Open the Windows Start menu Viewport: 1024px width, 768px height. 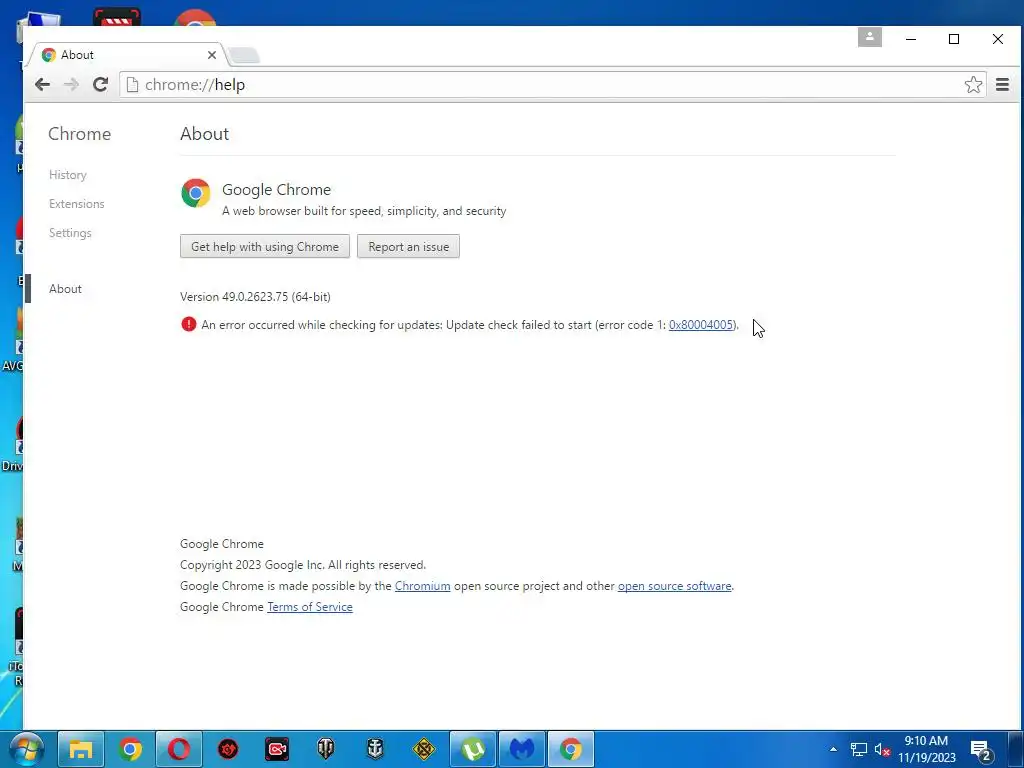coord(26,749)
